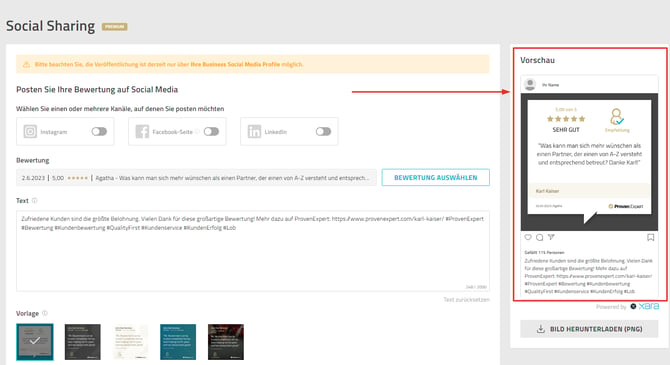
Task: Click the LinkedIn logo icon
Action: (x=254, y=132)
